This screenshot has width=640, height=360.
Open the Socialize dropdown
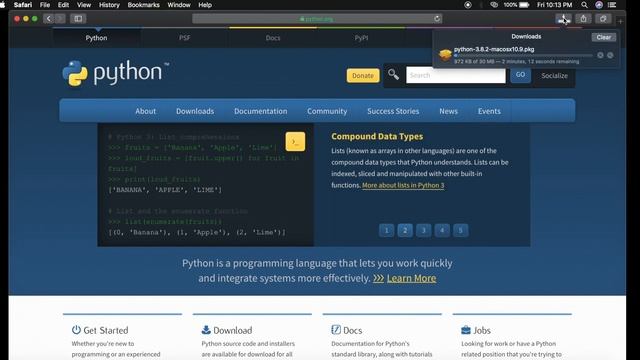tap(554, 76)
